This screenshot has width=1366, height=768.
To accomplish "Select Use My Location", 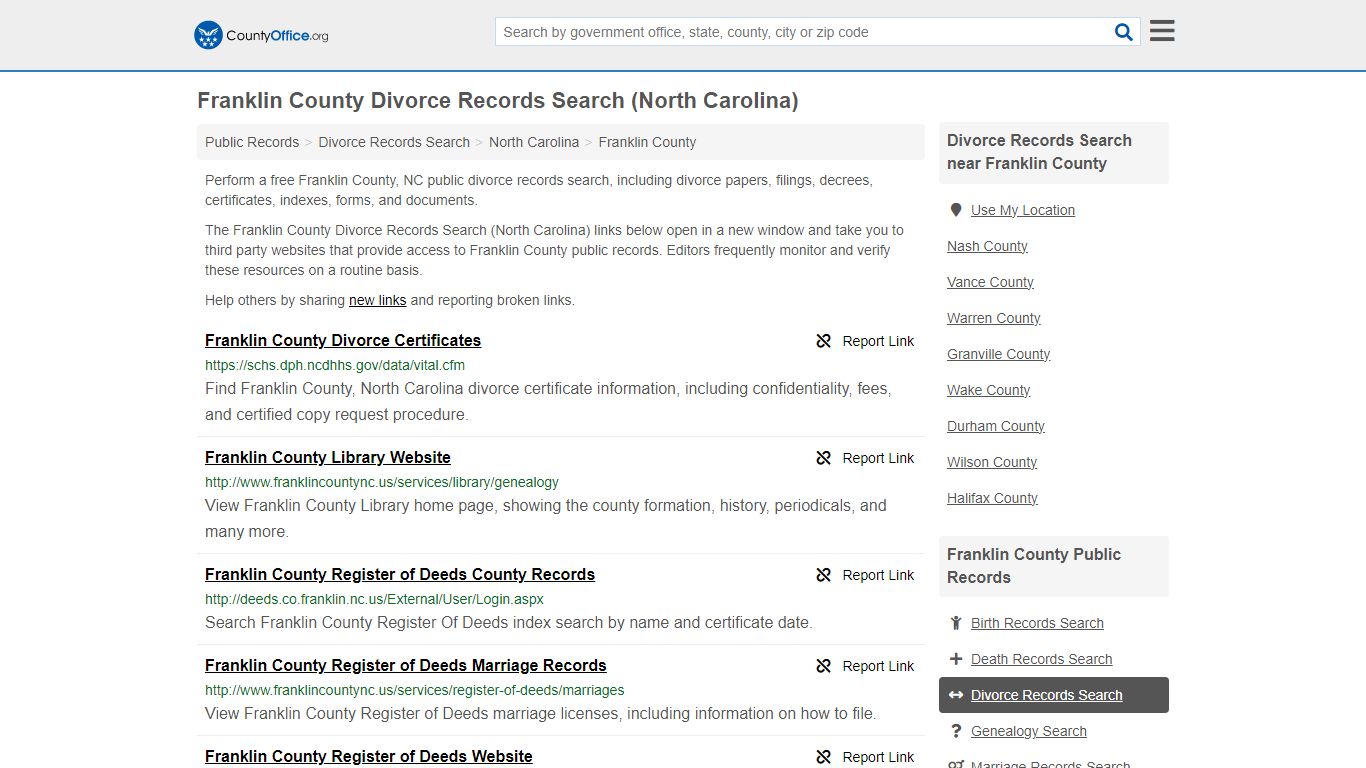I will [1023, 210].
